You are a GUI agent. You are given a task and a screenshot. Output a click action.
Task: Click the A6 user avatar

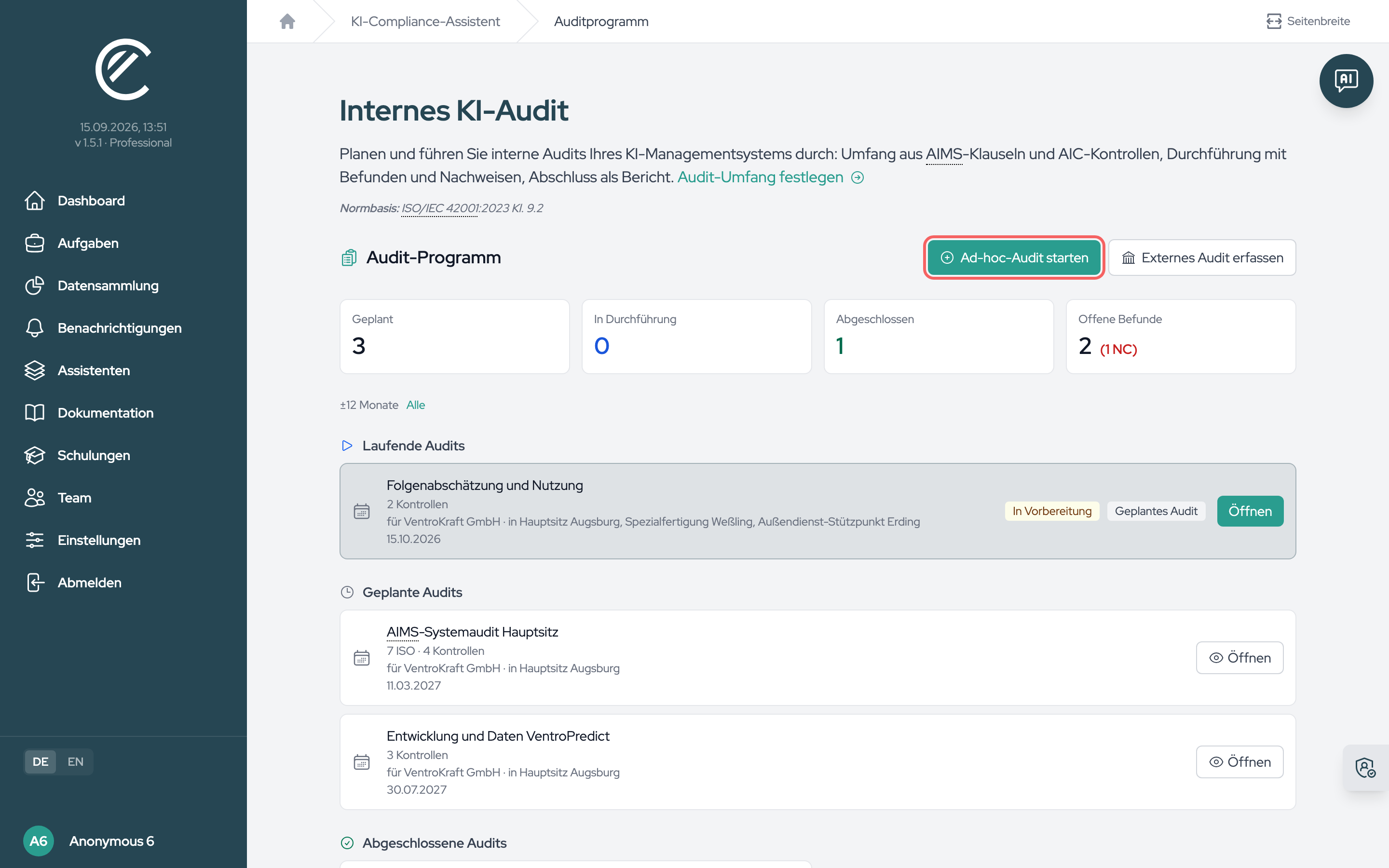pos(39,841)
